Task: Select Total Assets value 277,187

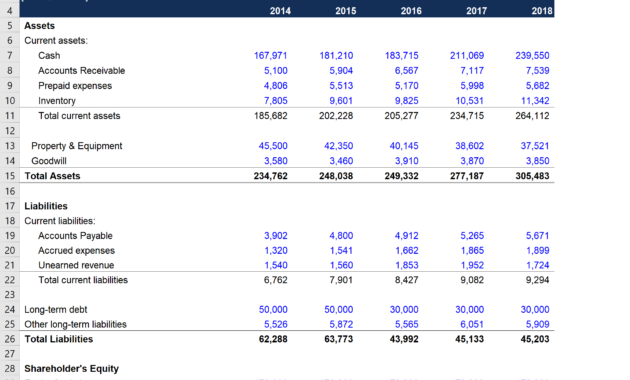Action: pos(467,176)
